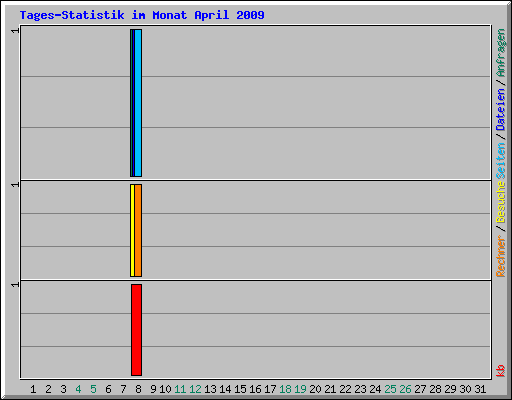Click the cyan Seiten bar on day 8
Screen dimensions: 512x400
coord(138,103)
